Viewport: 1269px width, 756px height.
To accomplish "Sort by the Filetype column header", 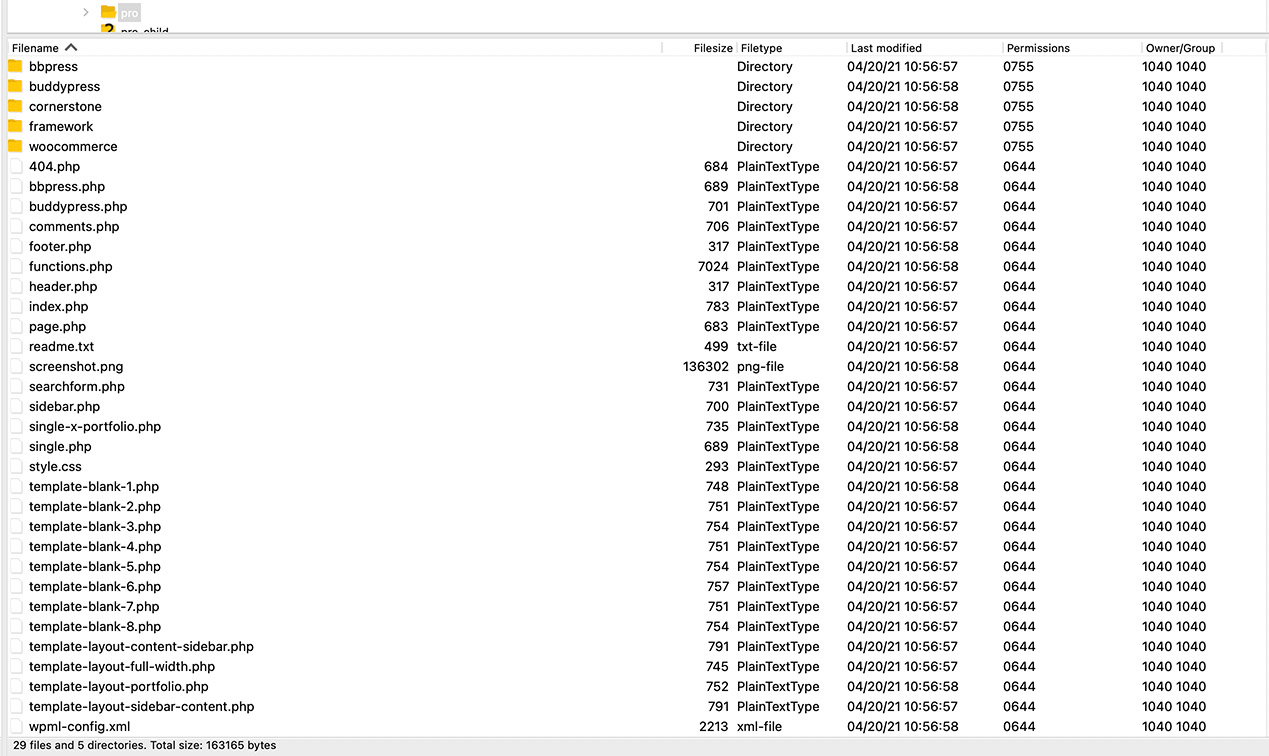I will click(762, 48).
